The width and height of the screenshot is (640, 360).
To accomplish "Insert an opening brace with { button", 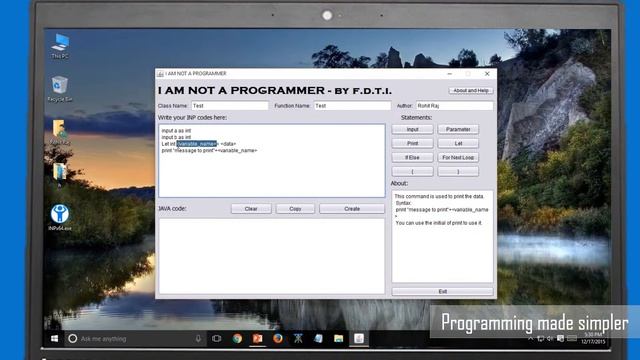I will click(x=413, y=171).
